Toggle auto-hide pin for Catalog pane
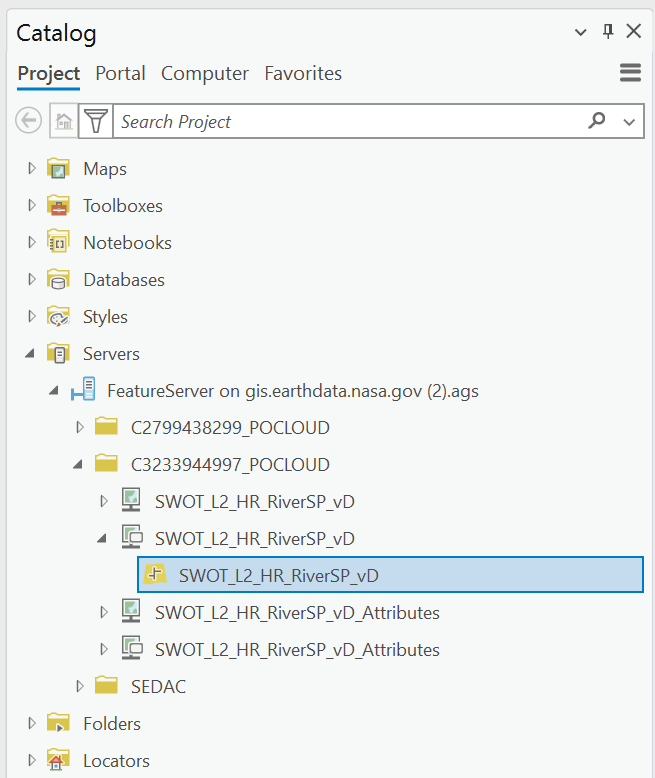 [x=608, y=32]
